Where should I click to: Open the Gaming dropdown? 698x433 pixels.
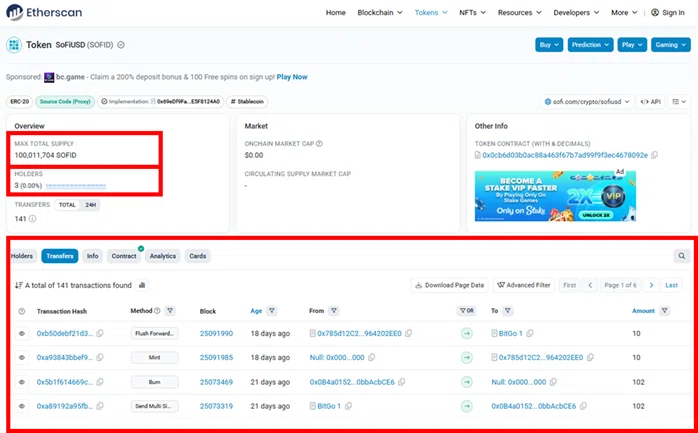670,45
